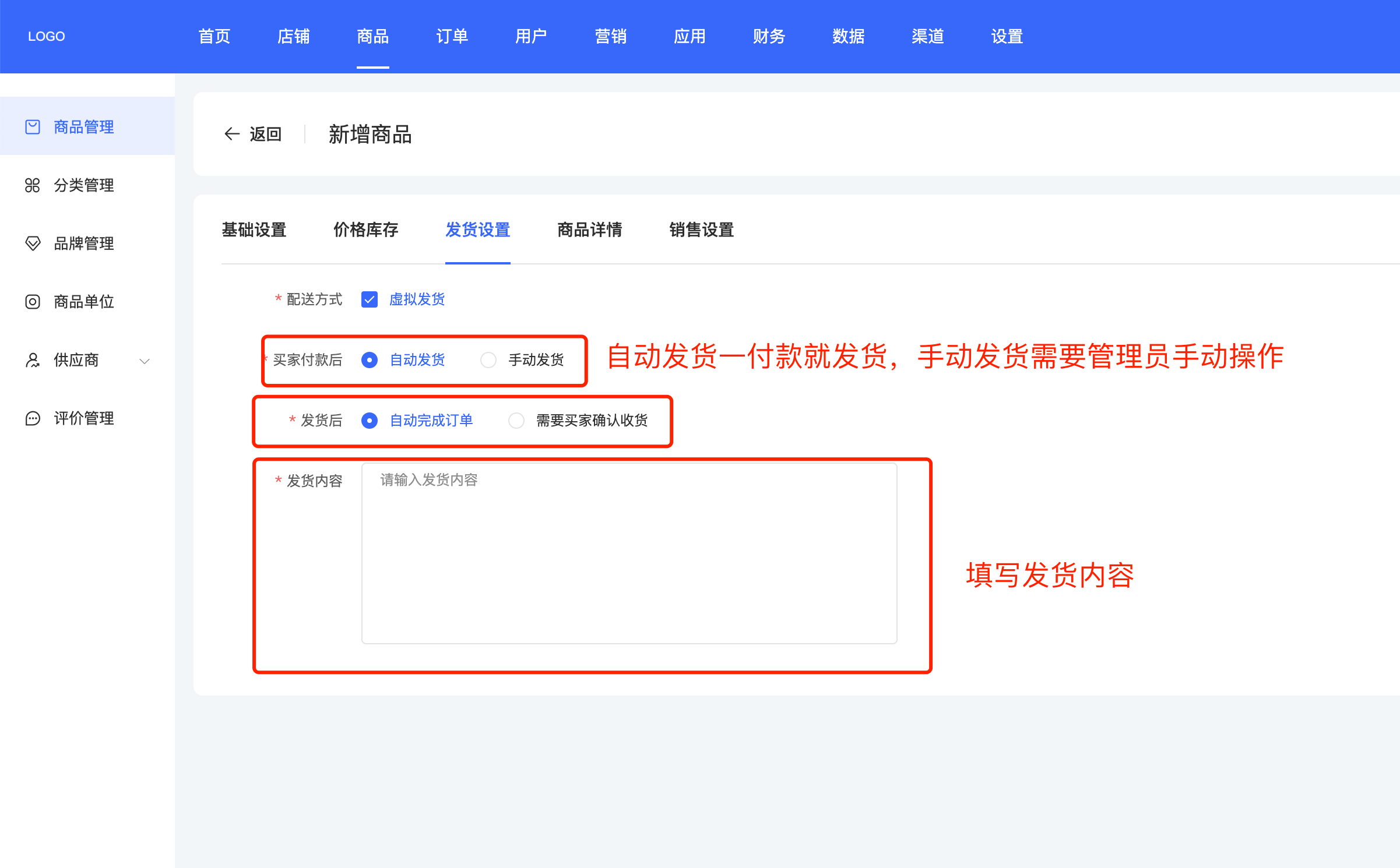This screenshot has width=1400, height=868.
Task: Select the 手动发货 radio option
Action: point(488,360)
